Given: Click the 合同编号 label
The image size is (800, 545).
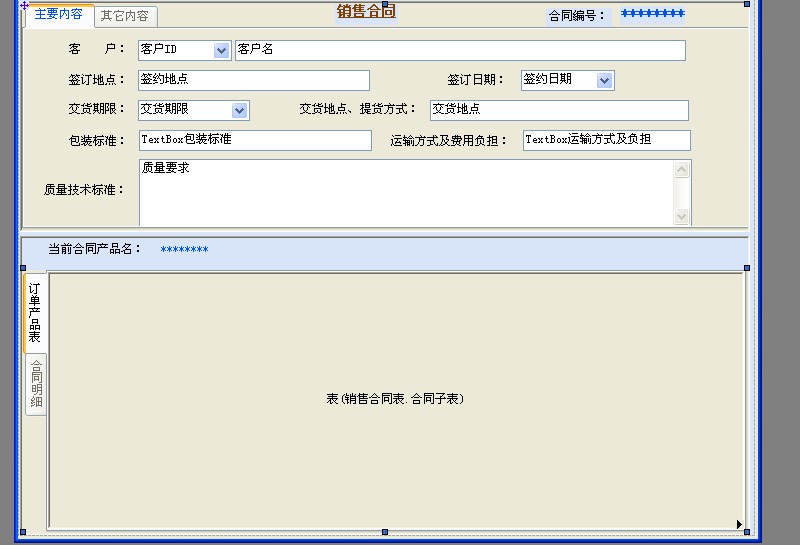Looking at the screenshot, I should coord(577,16).
